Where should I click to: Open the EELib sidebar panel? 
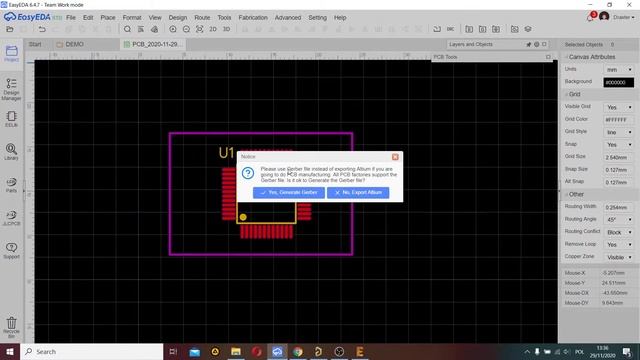(x=11, y=119)
